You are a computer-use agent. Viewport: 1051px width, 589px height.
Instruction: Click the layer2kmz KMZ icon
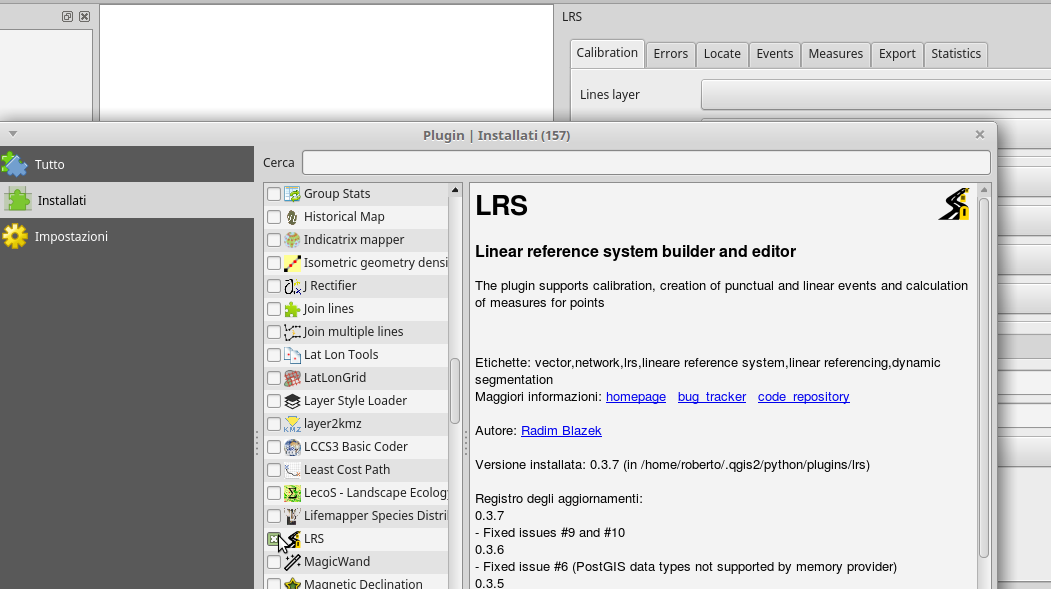[x=292, y=423]
